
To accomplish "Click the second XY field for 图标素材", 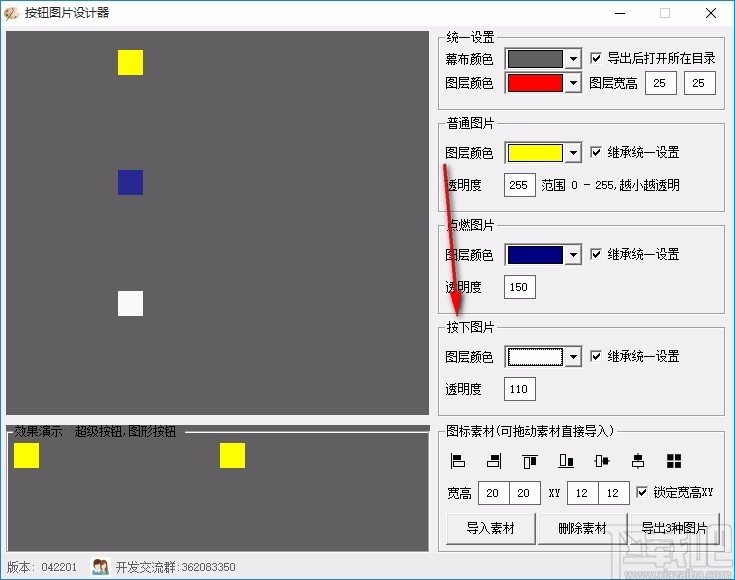I will pyautogui.click(x=614, y=493).
